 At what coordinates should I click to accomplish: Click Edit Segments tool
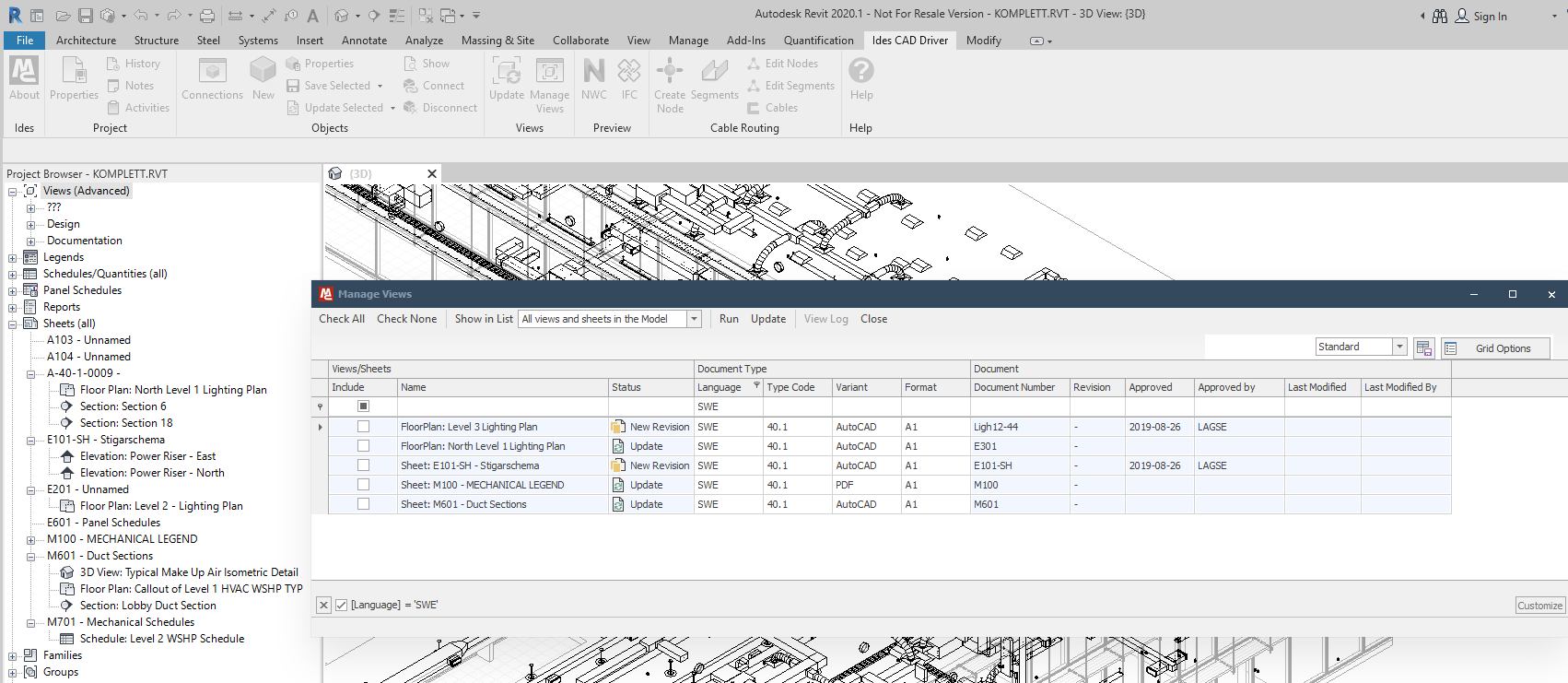point(790,86)
